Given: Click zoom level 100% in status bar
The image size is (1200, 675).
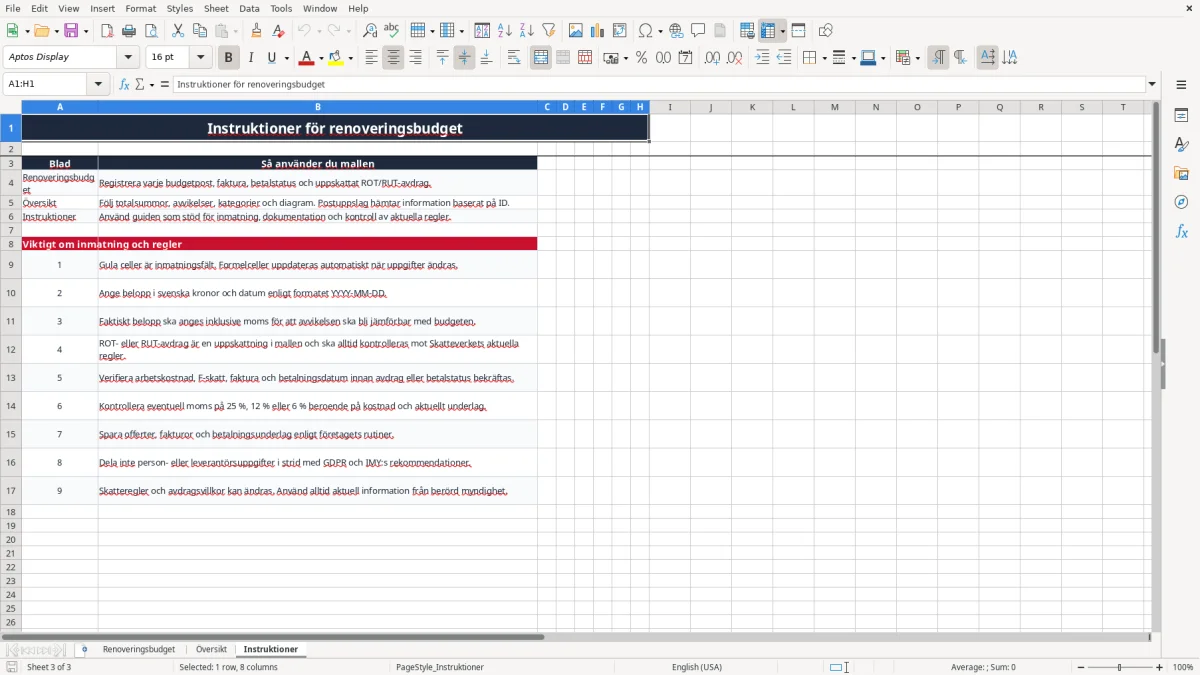Looking at the screenshot, I should click(x=1182, y=667).
